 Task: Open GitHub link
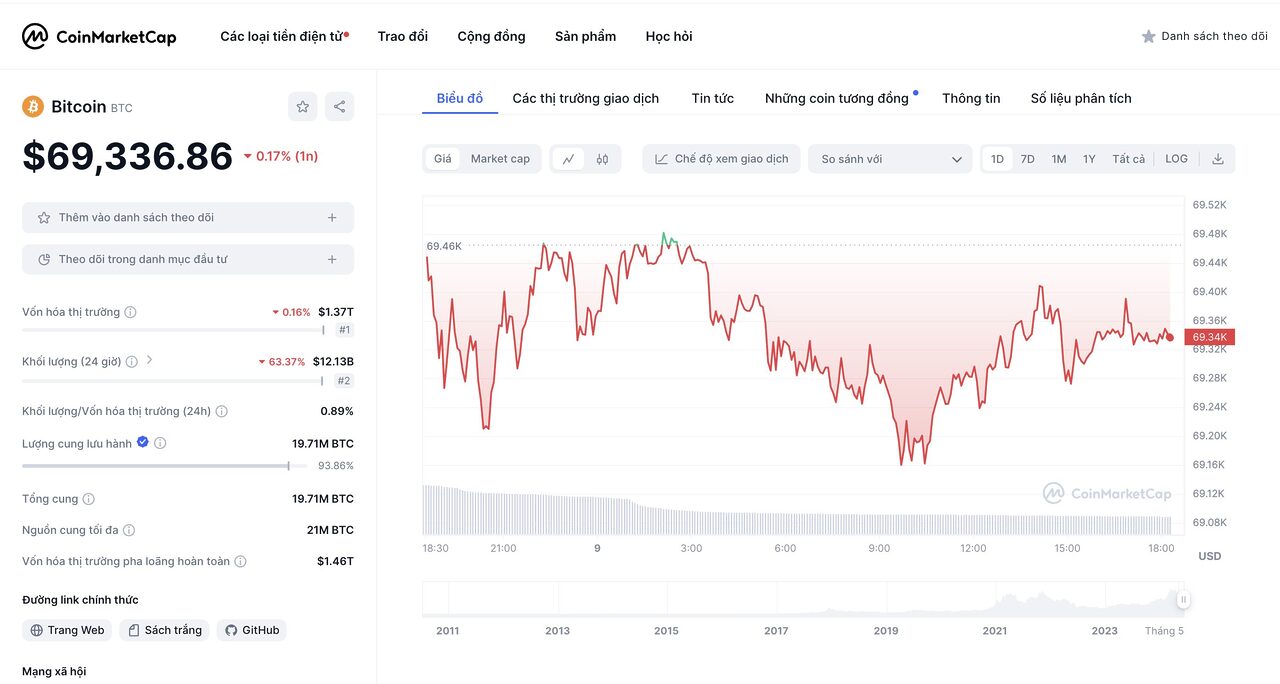tap(252, 630)
